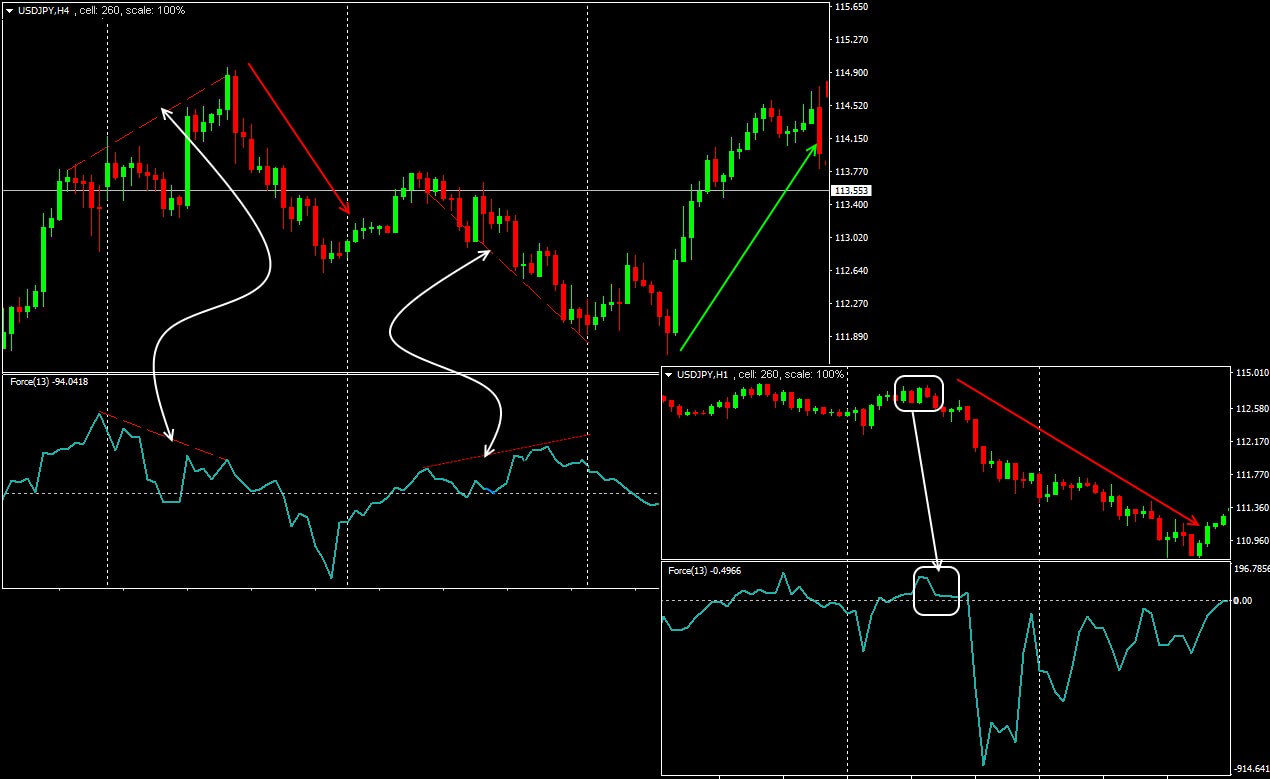Open the USDJPY,H1 chart dropdown triangle
The image size is (1270, 779).
tap(669, 375)
